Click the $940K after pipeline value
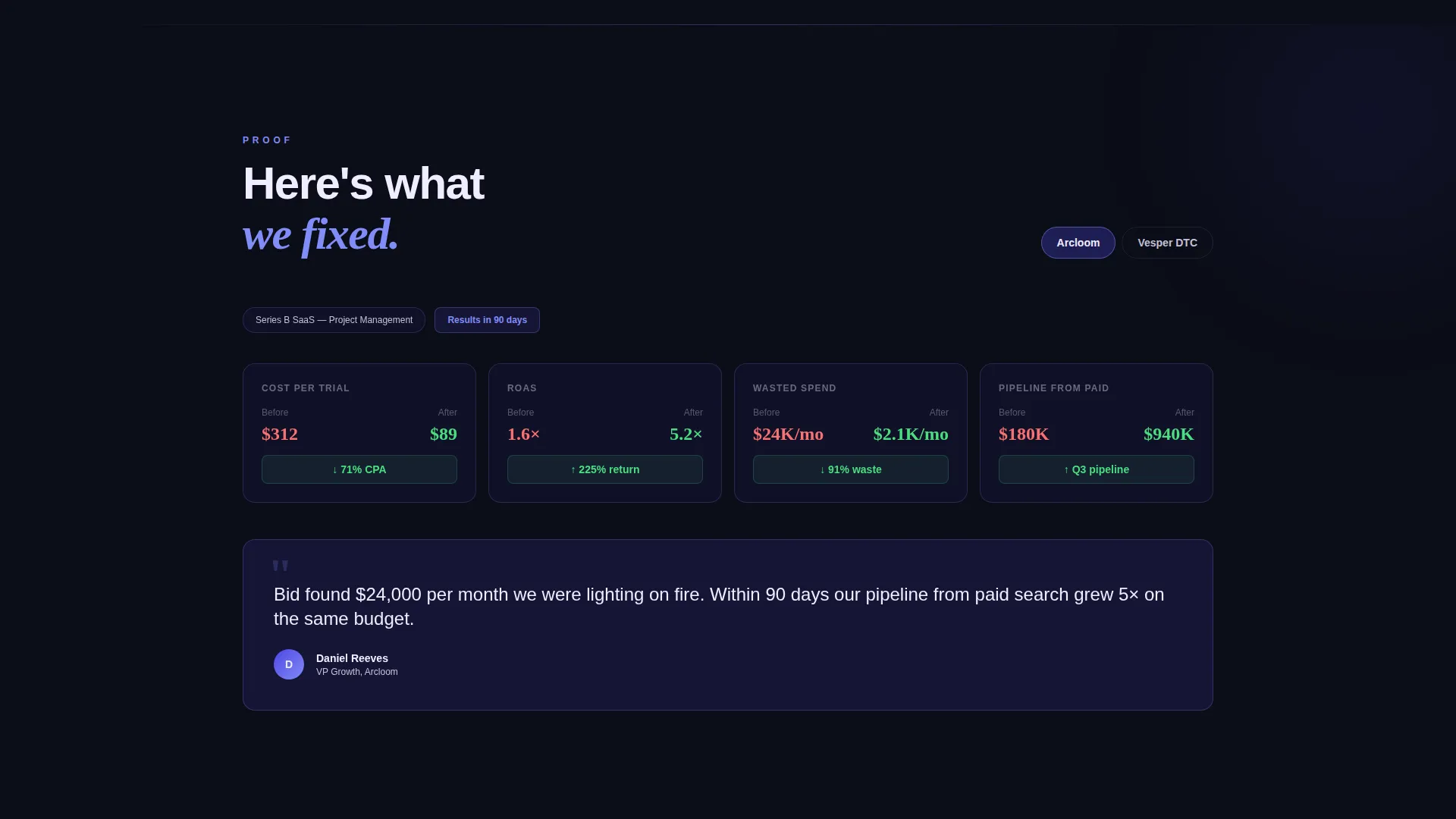 [x=1169, y=435]
